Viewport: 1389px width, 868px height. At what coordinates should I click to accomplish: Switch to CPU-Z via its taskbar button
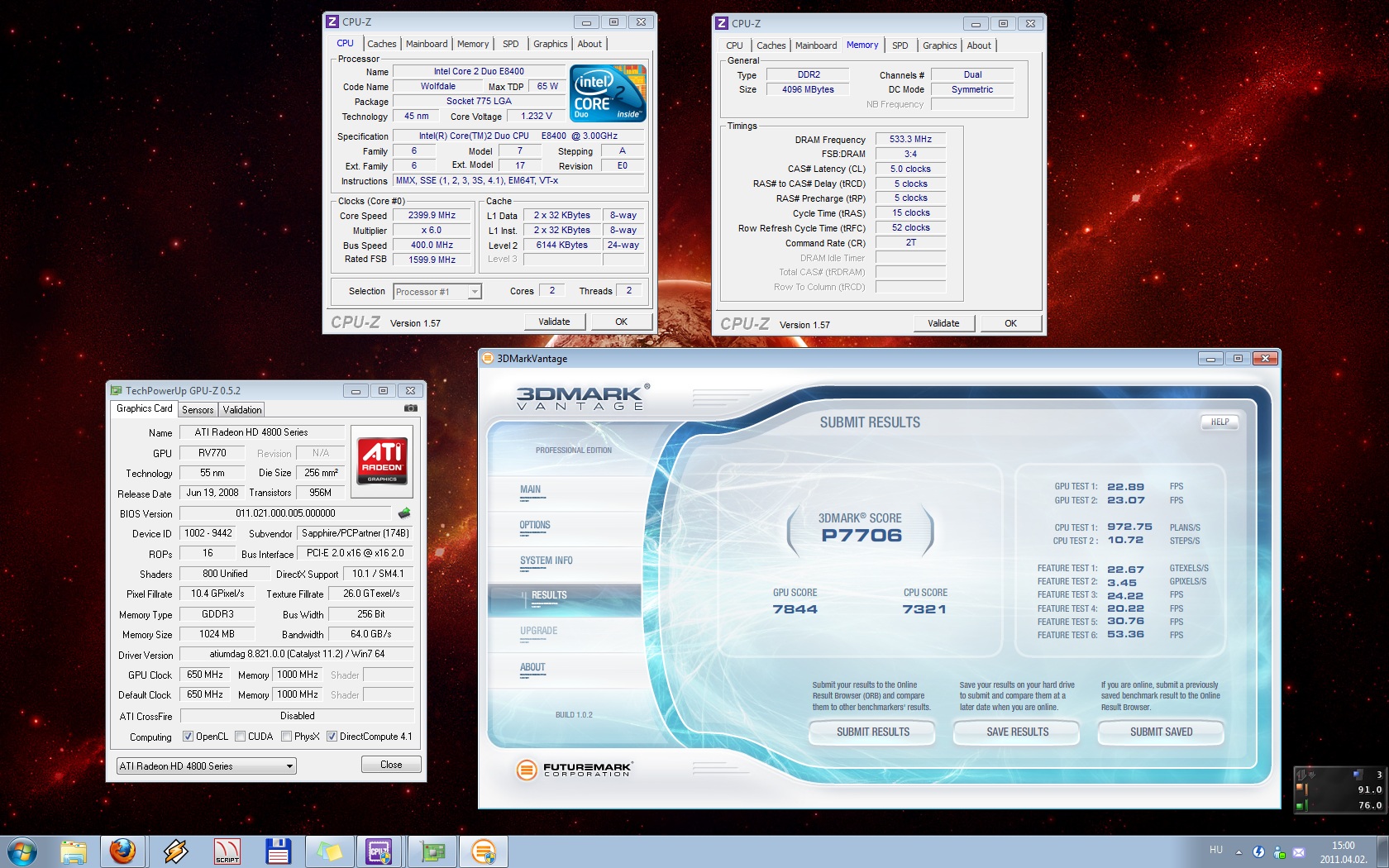tap(379, 851)
